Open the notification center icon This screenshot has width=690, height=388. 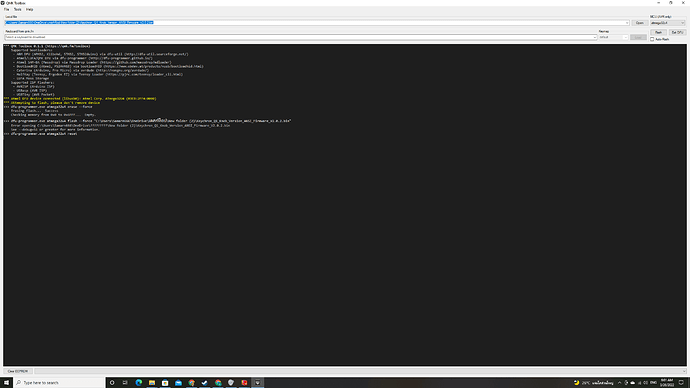coord(681,383)
